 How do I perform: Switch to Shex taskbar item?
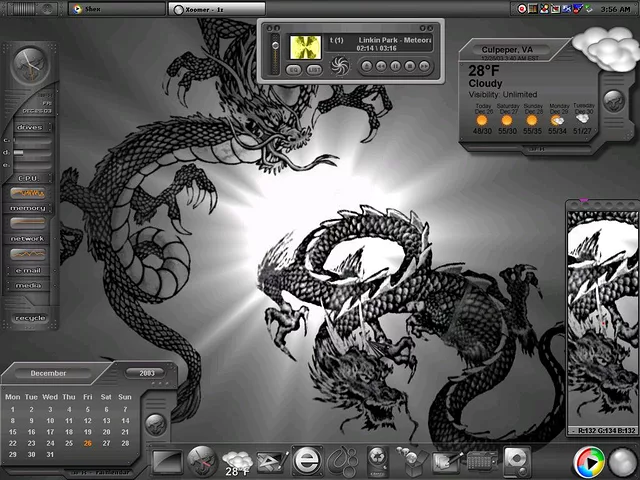117,9
